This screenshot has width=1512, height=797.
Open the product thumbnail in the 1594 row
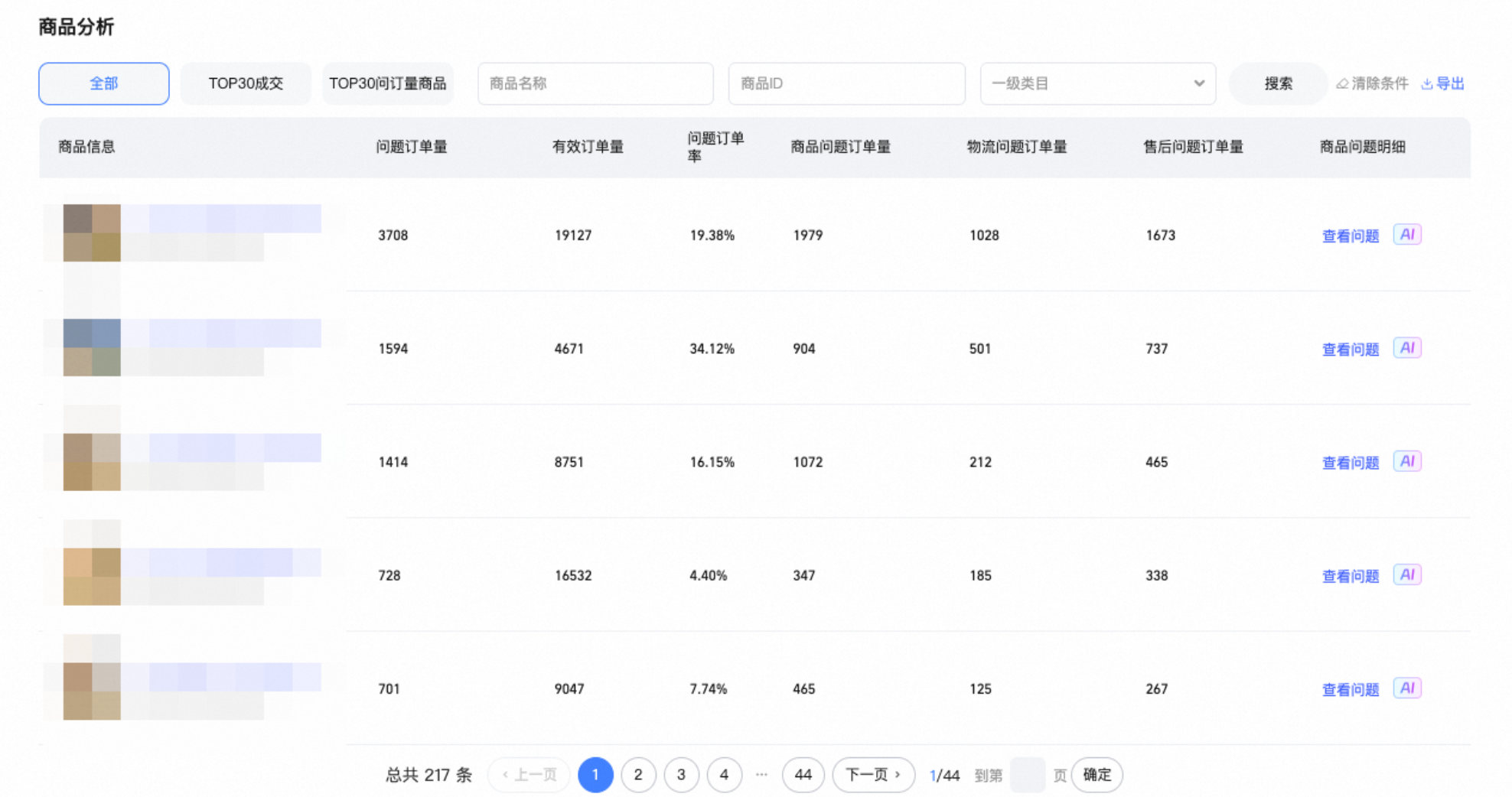click(92, 347)
